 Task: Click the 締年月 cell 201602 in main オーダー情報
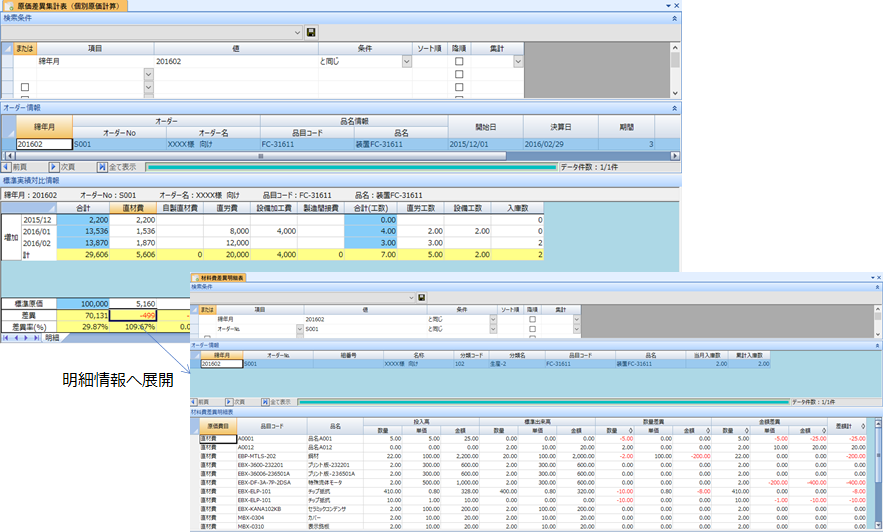[44, 144]
